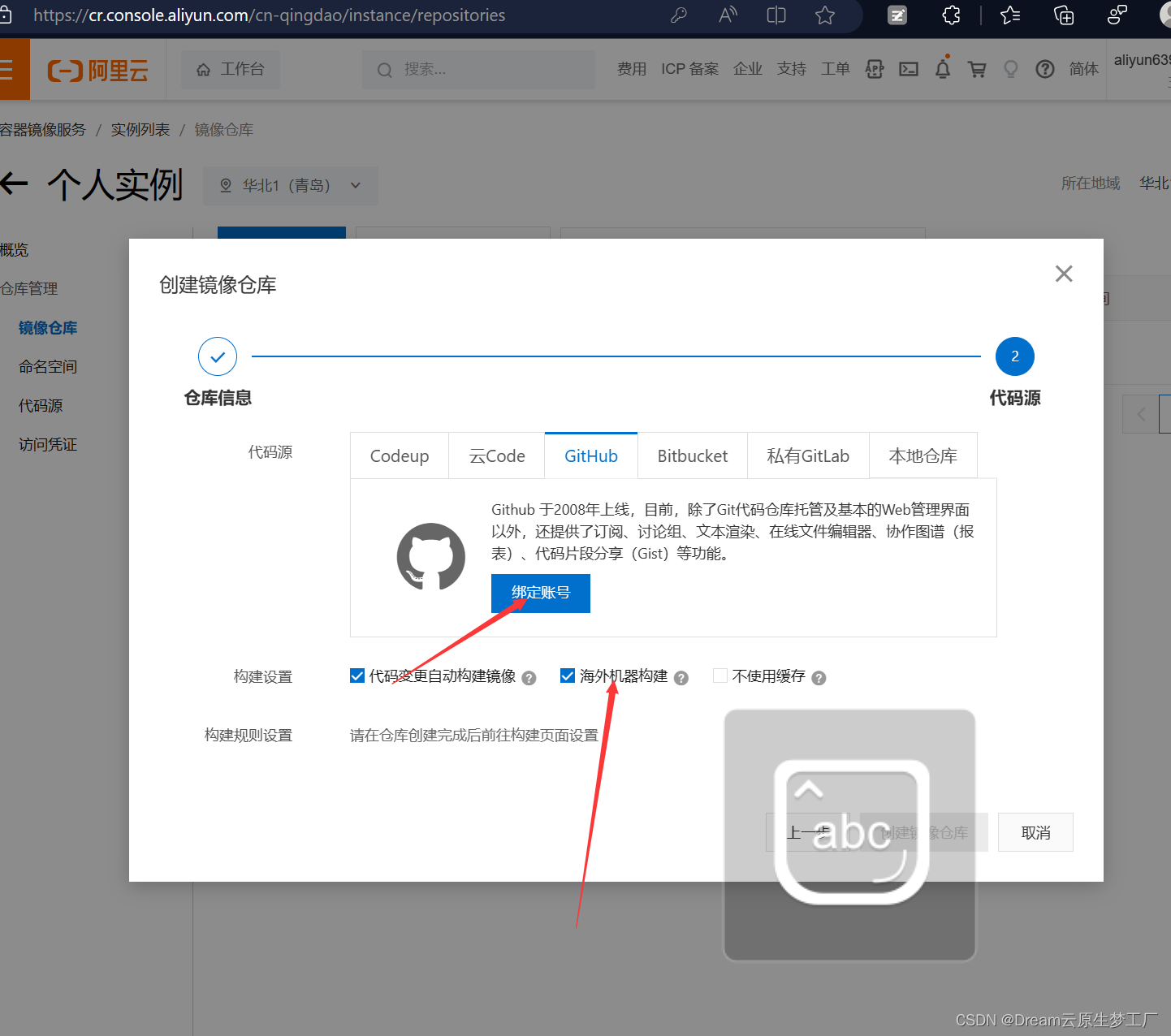Click the lightbulb tips icon
Screen dimensions: 1171x1036
tap(1011, 70)
